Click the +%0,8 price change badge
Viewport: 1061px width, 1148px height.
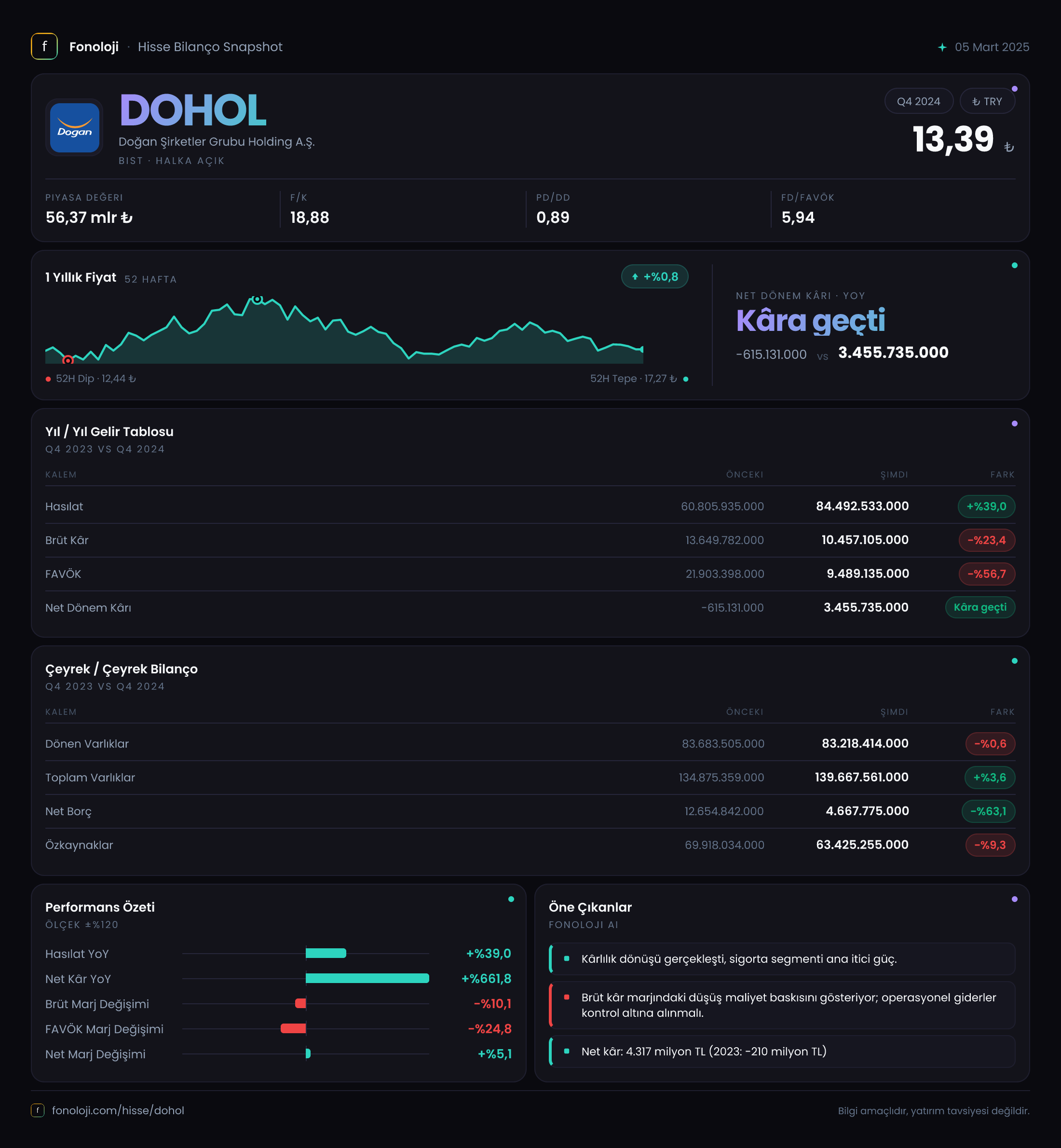[654, 277]
